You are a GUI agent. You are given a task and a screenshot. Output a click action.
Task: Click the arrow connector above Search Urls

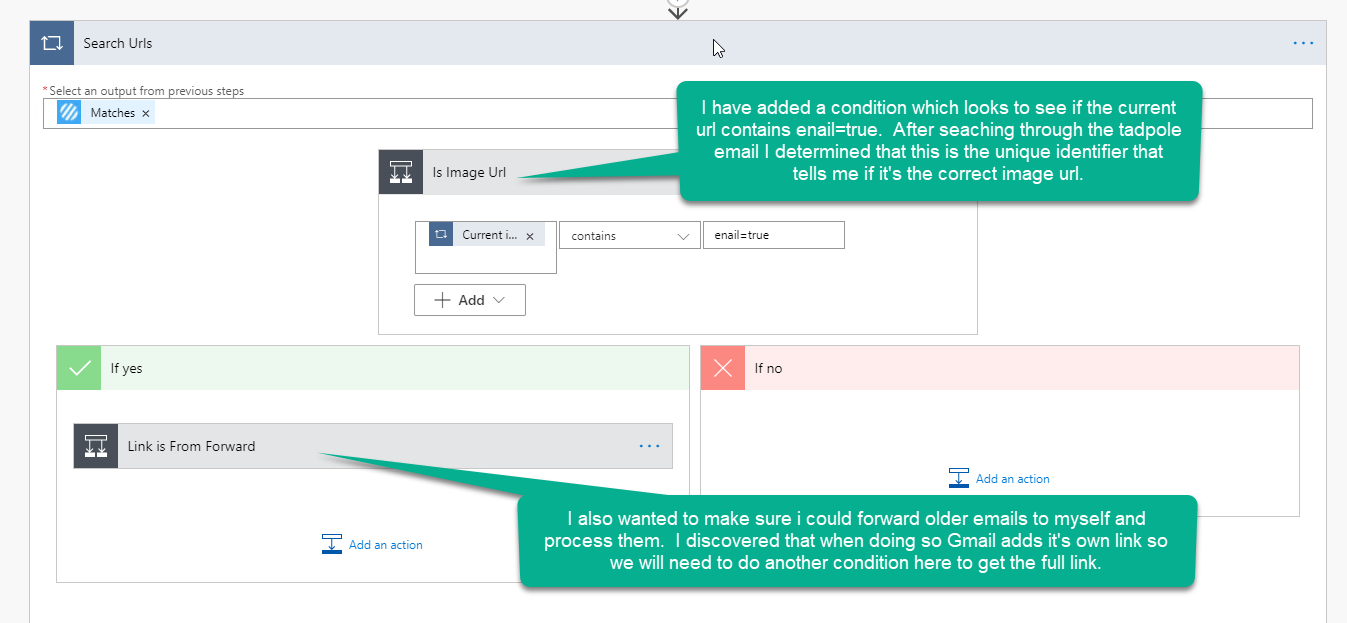click(678, 10)
